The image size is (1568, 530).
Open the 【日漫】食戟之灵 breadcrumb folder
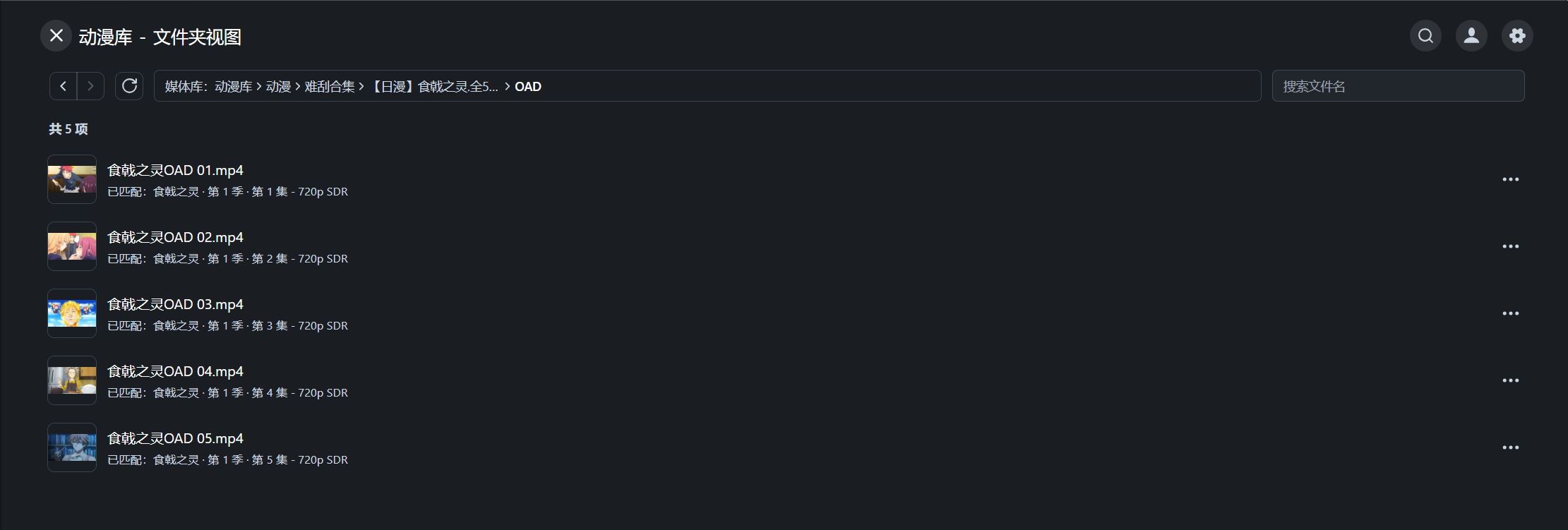(x=433, y=87)
